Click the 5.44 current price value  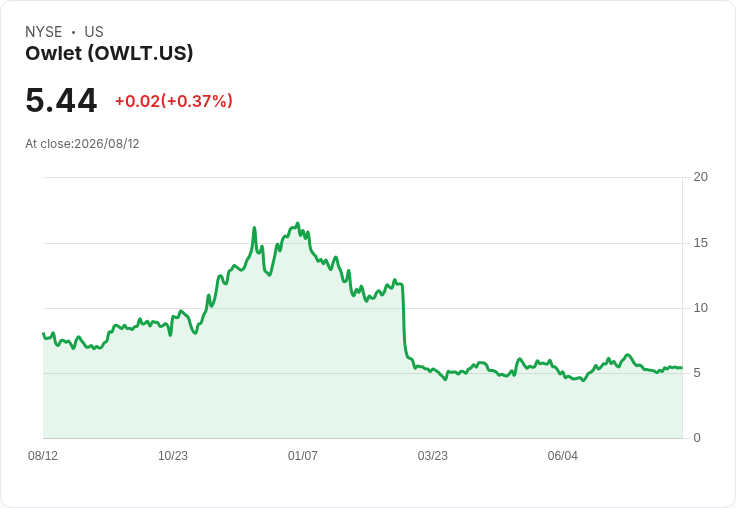click(x=61, y=100)
